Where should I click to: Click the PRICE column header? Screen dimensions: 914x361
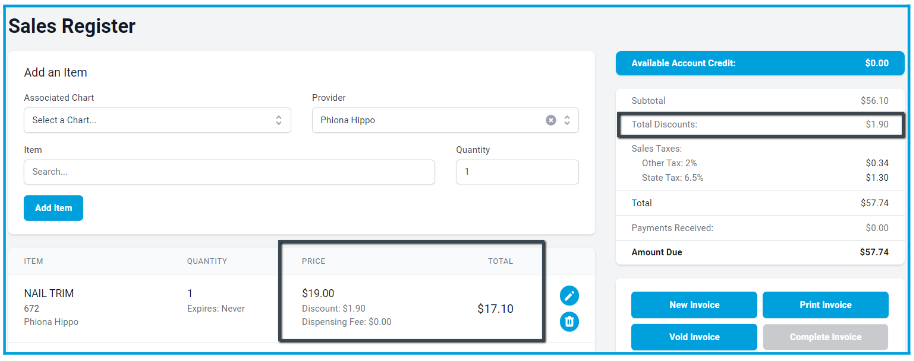[x=314, y=261]
